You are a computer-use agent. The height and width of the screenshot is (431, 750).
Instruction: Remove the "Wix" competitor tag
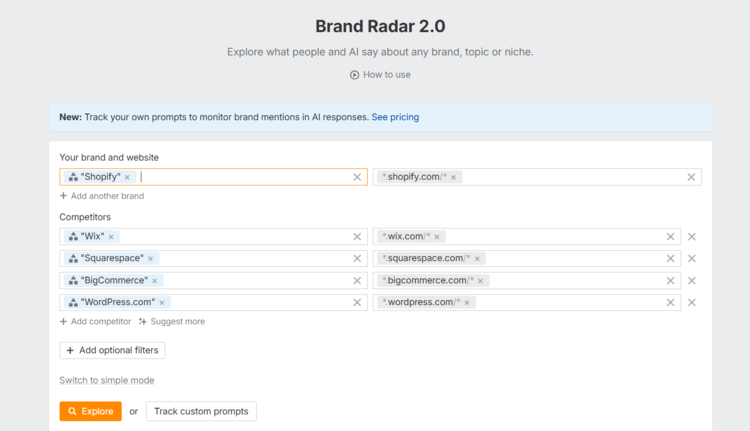(x=111, y=237)
